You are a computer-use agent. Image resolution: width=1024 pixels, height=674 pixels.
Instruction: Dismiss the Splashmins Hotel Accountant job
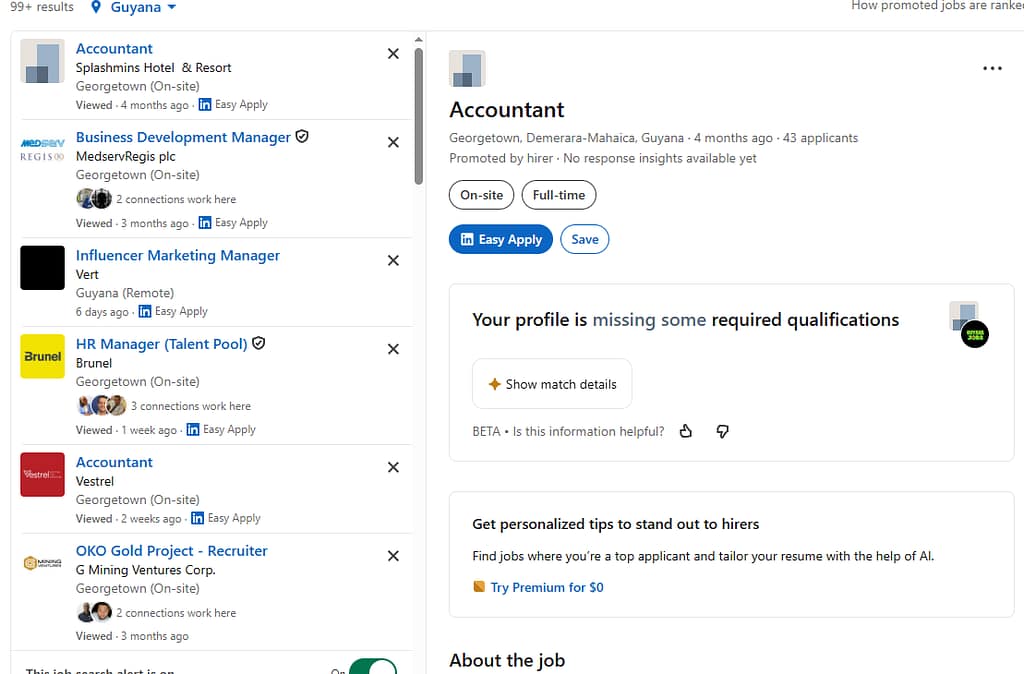pos(393,54)
